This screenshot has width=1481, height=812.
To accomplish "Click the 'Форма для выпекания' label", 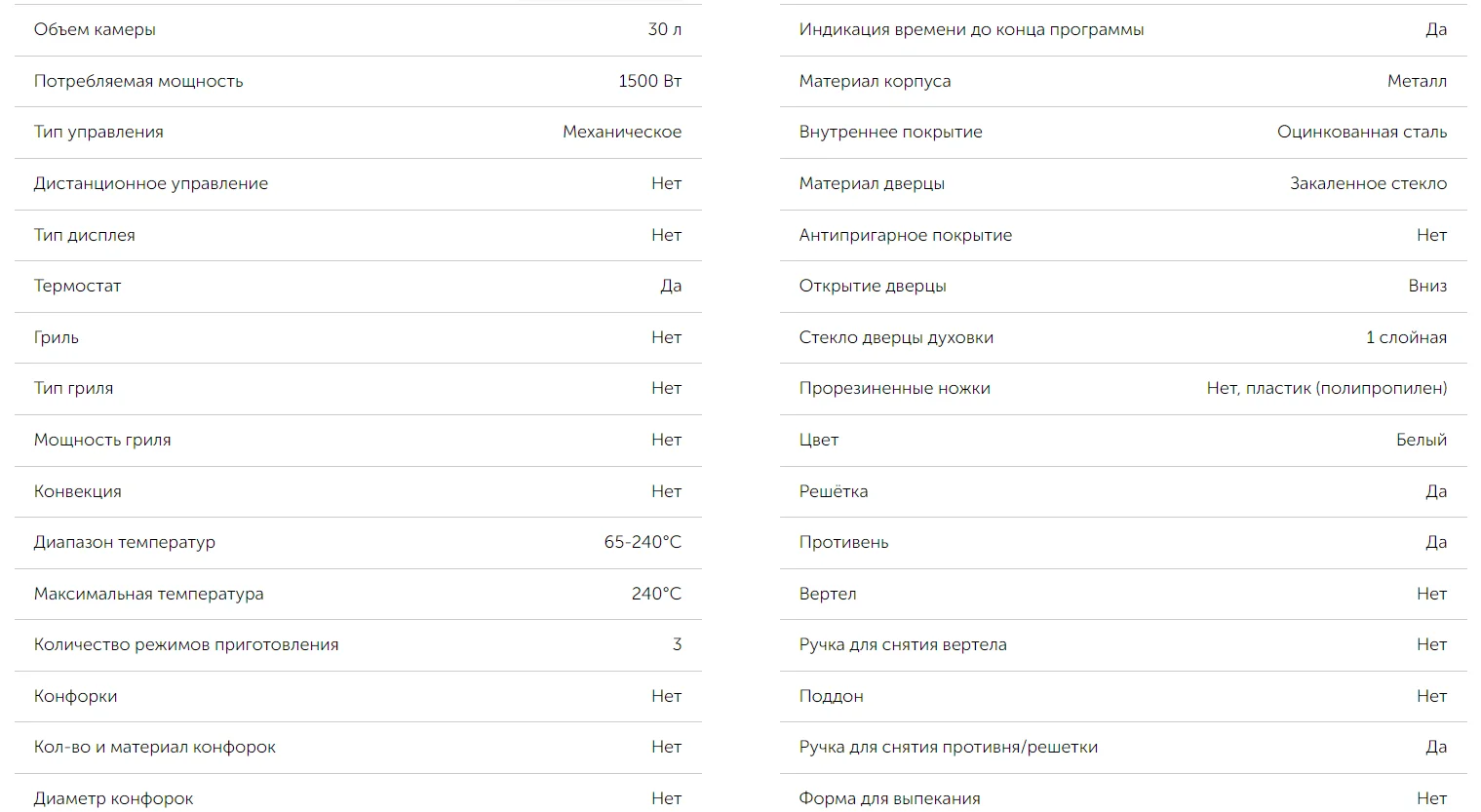I will pyautogui.click(x=890, y=798).
